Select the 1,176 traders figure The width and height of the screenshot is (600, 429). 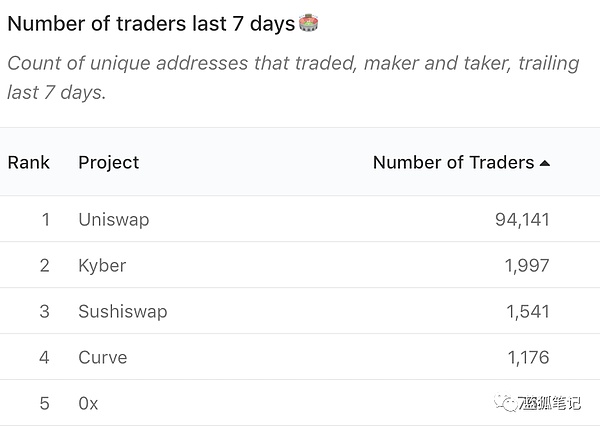pos(527,357)
